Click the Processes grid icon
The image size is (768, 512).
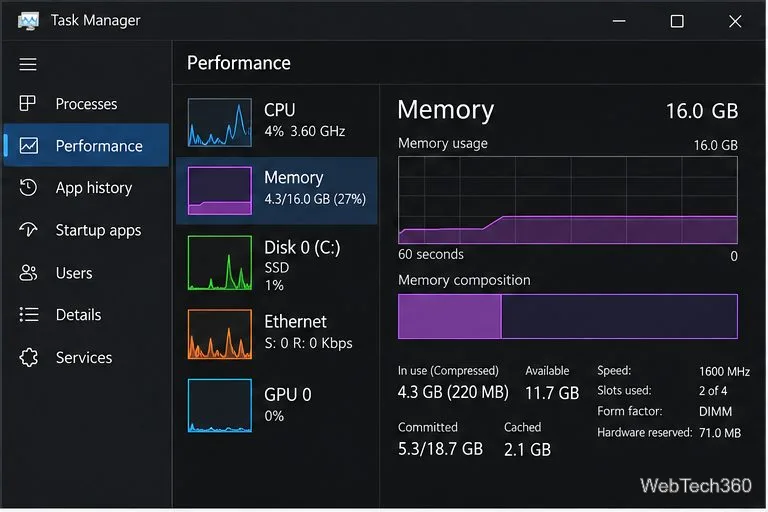pyautogui.click(x=27, y=103)
